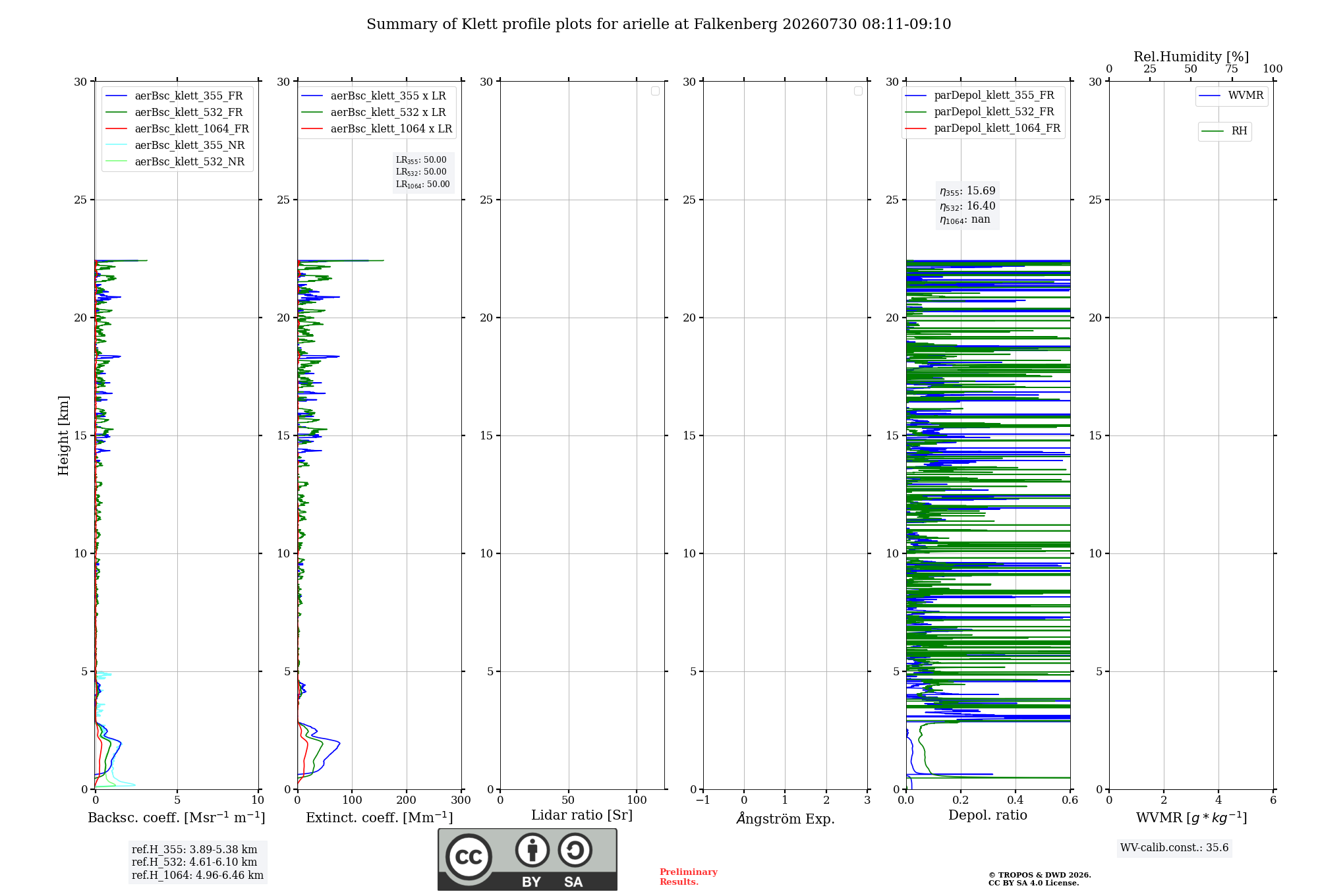1318x896 pixels.
Task: Click the blue line swatch for aerBsc_klett_355_FR
Action: point(116,96)
